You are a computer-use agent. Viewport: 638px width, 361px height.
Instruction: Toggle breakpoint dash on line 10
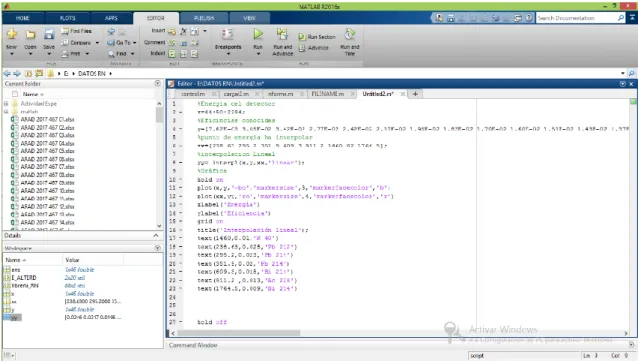[x=181, y=179]
